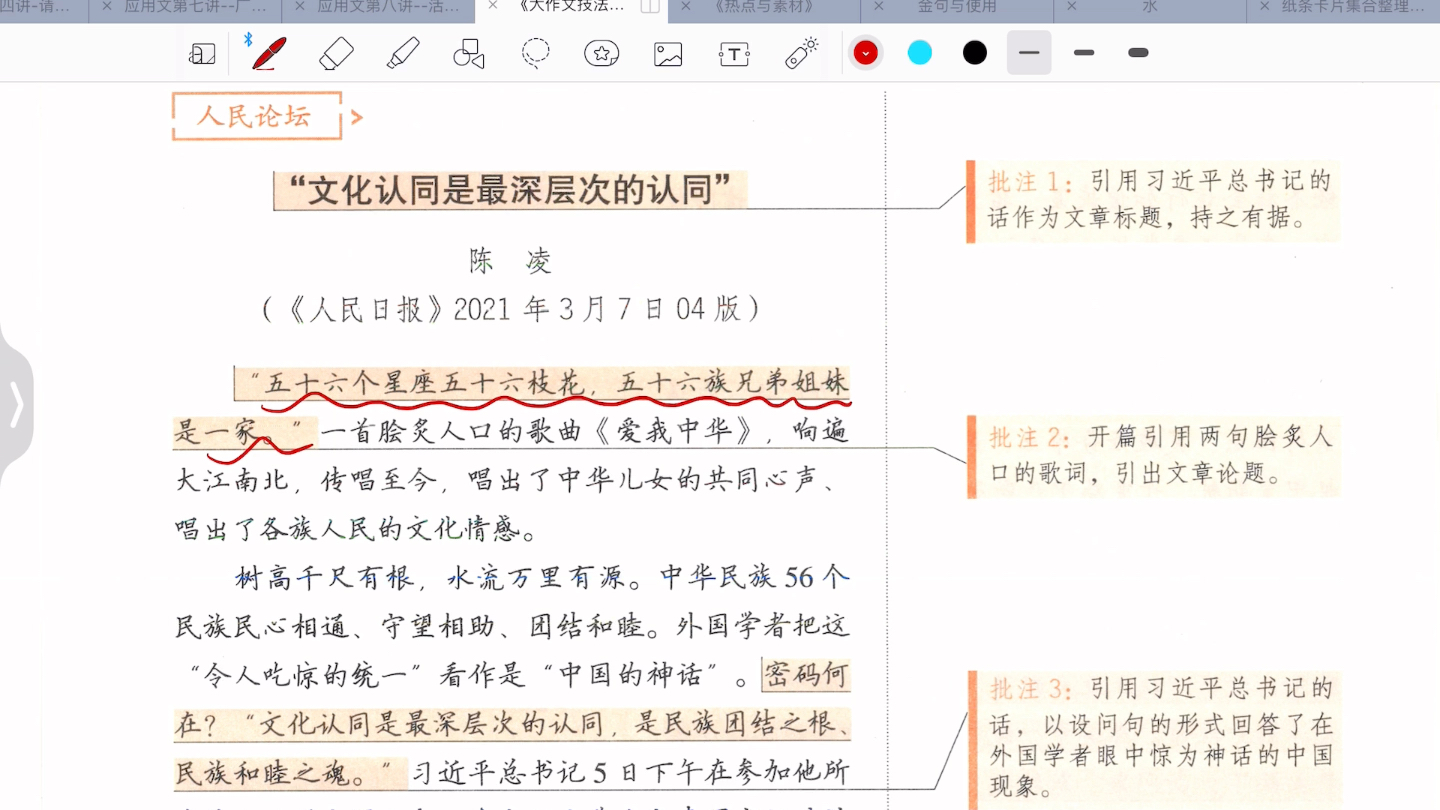Image resolution: width=1440 pixels, height=810 pixels.
Task: Switch to 纸条卡片集合整理 tab
Action: (x=1355, y=7)
